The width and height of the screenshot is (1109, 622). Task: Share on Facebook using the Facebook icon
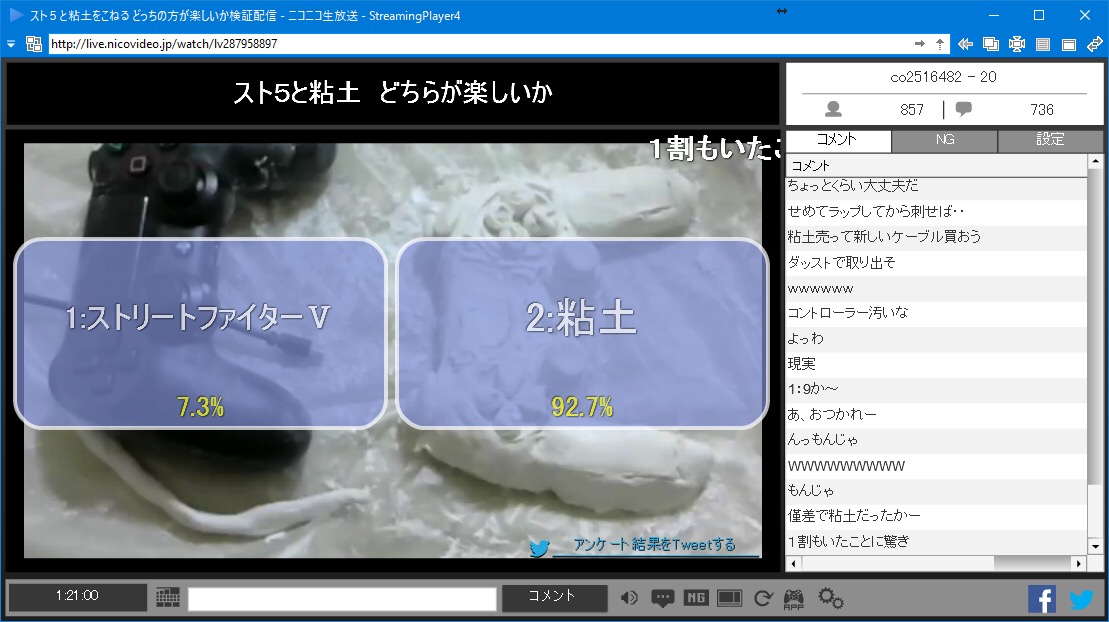coord(1042,599)
